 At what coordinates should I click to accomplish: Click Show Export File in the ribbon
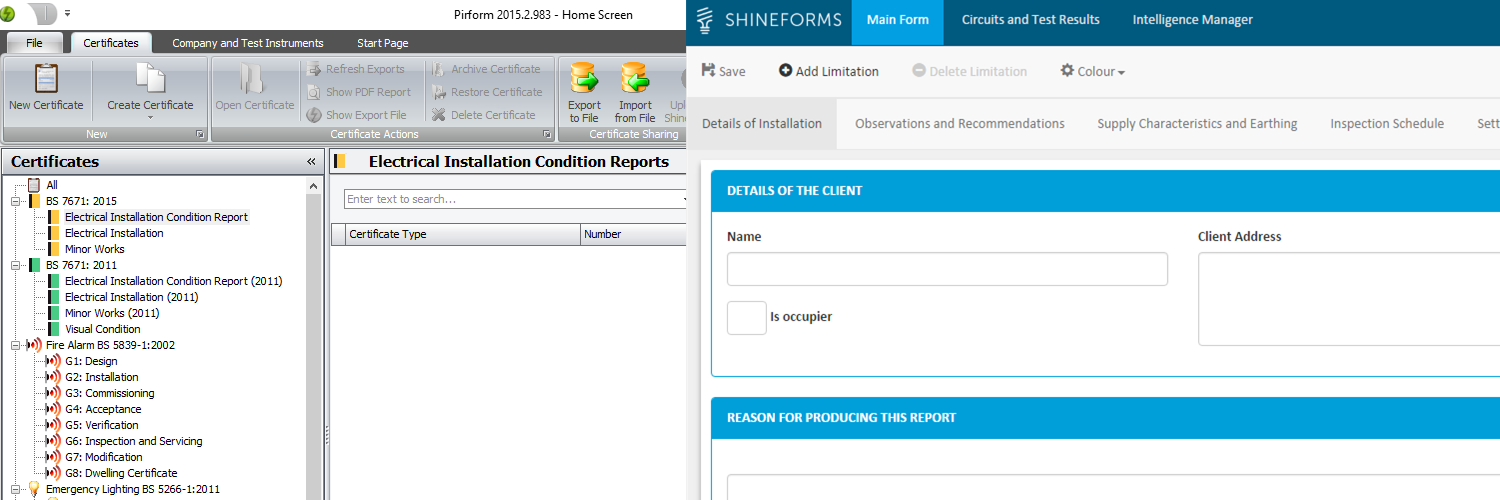coord(356,115)
